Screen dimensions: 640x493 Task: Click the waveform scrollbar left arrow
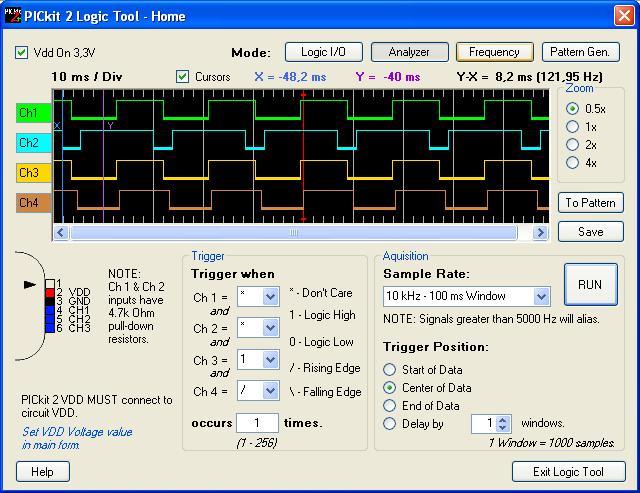coord(61,233)
